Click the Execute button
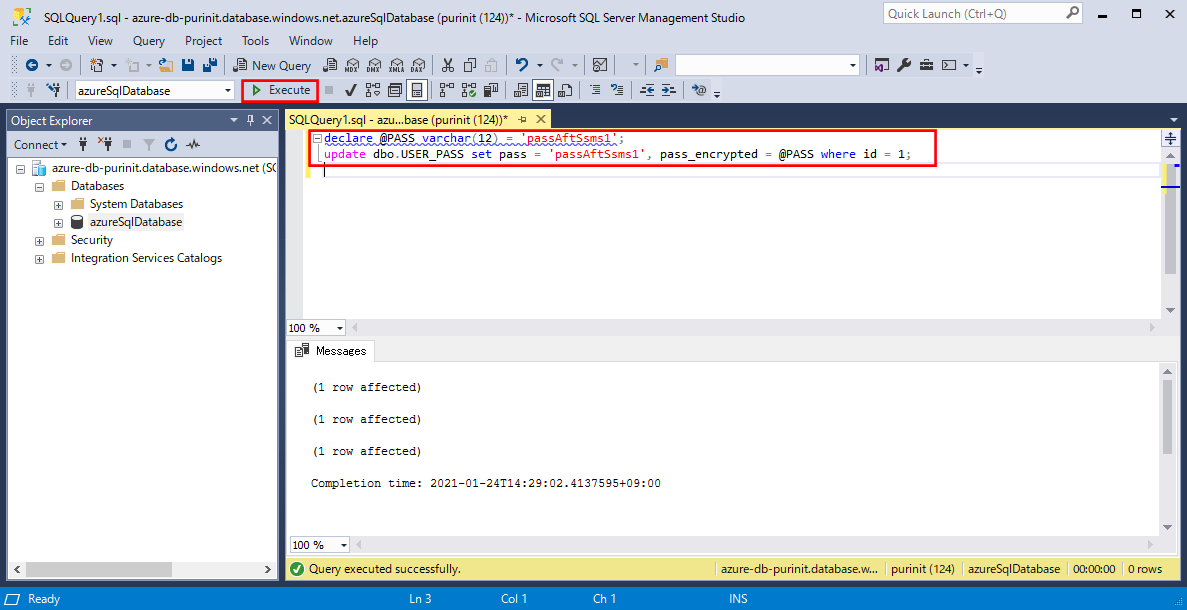The width and height of the screenshot is (1187, 610). (280, 90)
